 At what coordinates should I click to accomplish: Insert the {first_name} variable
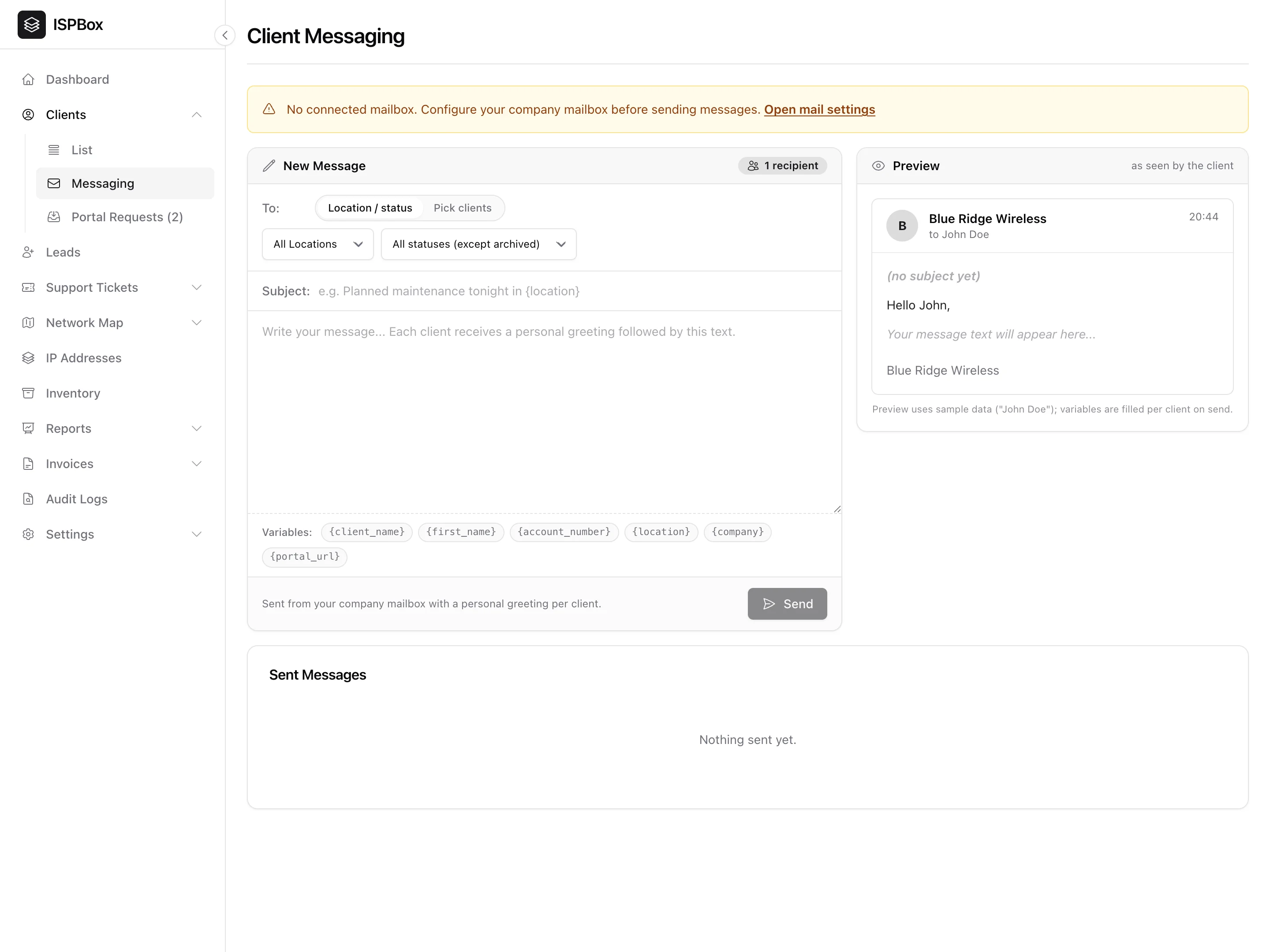click(461, 532)
